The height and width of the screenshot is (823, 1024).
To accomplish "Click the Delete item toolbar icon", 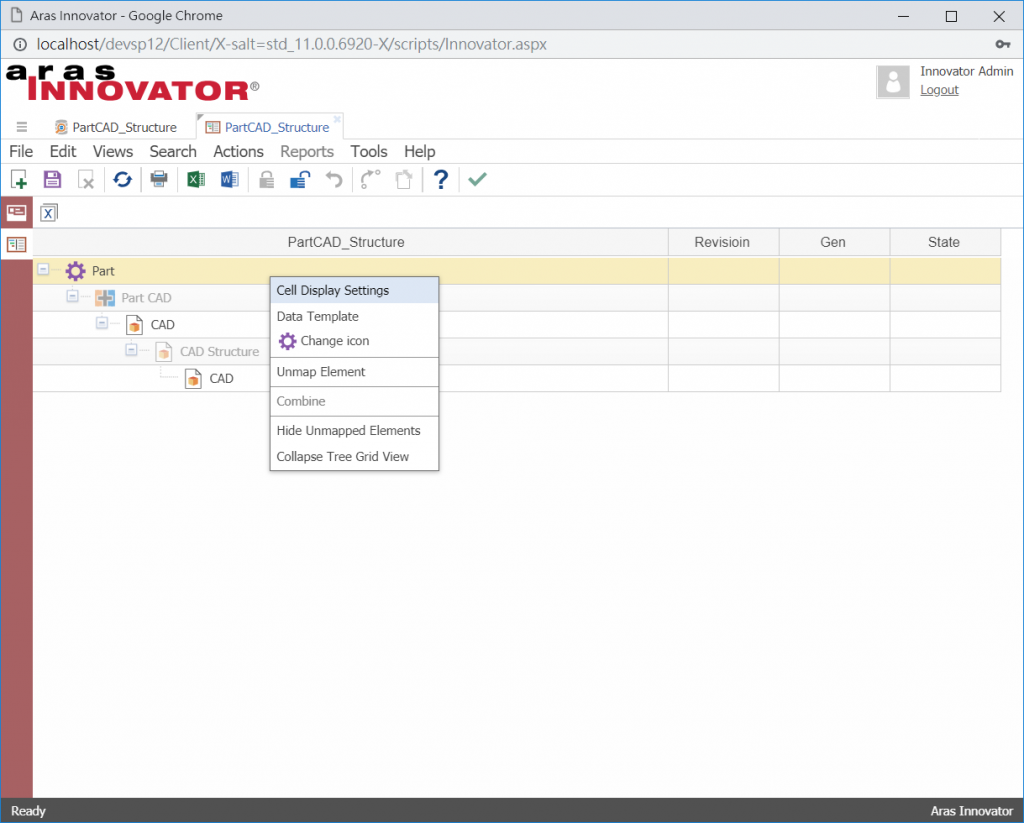I will point(86,179).
